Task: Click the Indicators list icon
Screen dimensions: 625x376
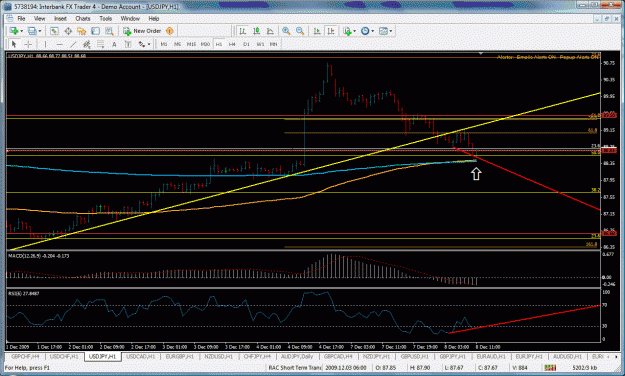Action: pyautogui.click(x=347, y=31)
